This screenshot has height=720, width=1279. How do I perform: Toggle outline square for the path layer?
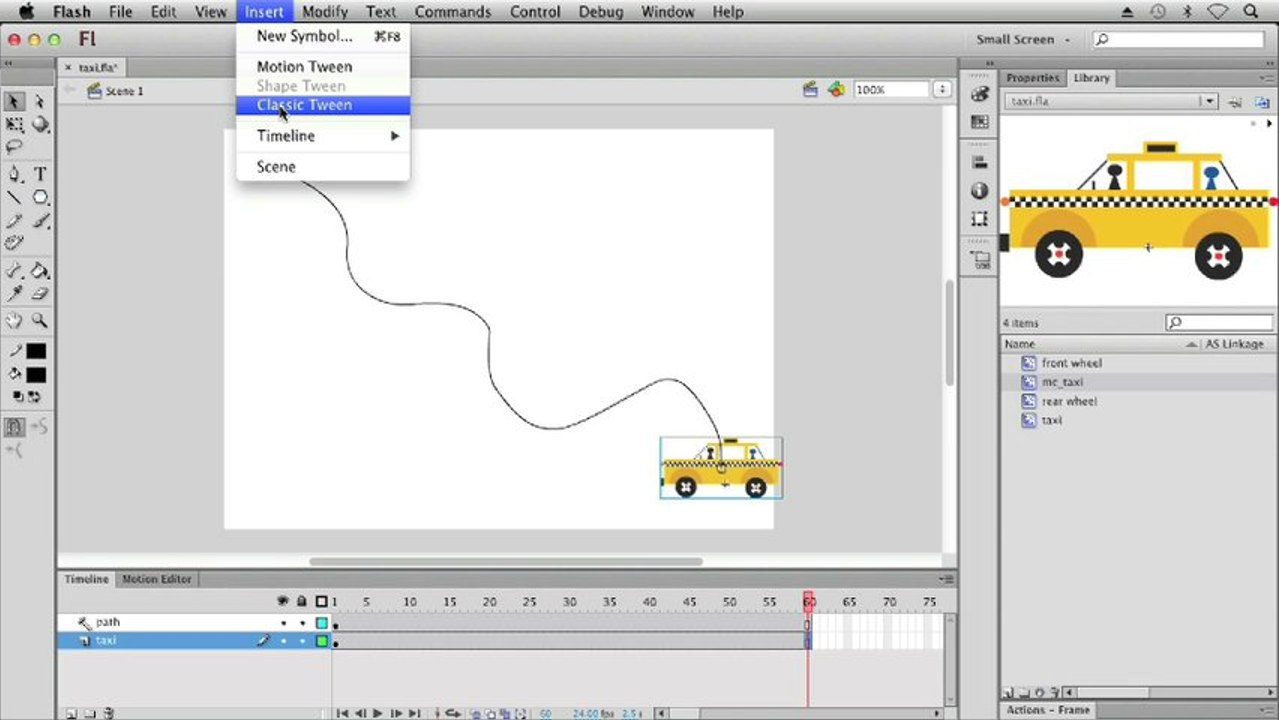pyautogui.click(x=322, y=623)
